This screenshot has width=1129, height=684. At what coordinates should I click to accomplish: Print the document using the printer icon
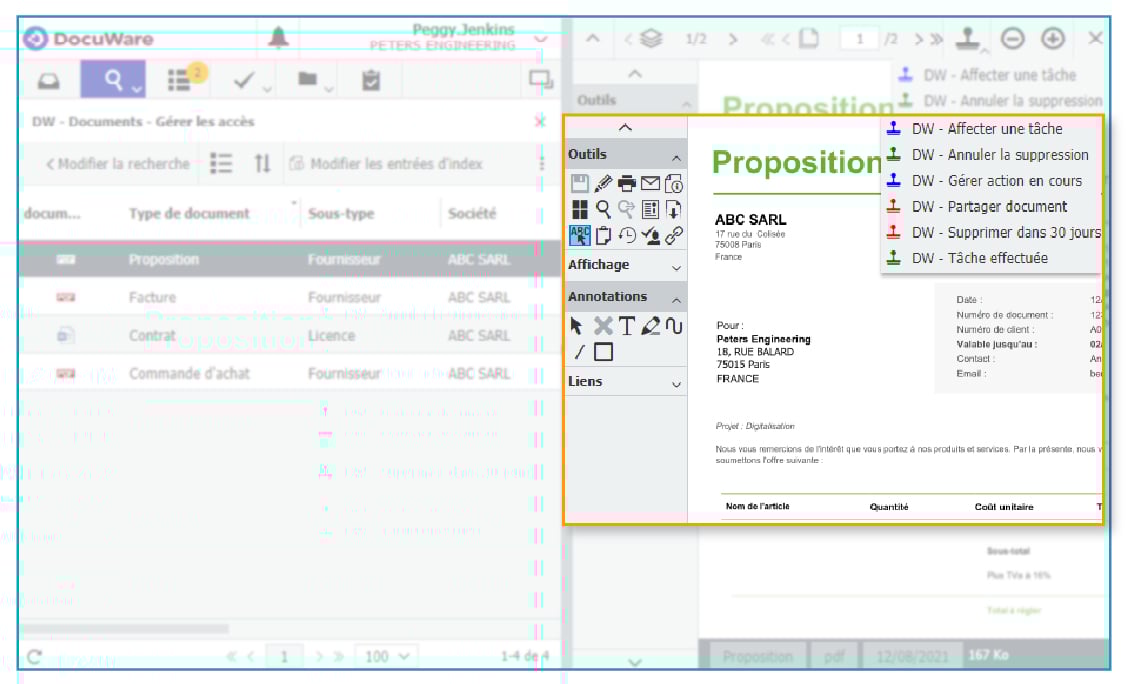(627, 183)
